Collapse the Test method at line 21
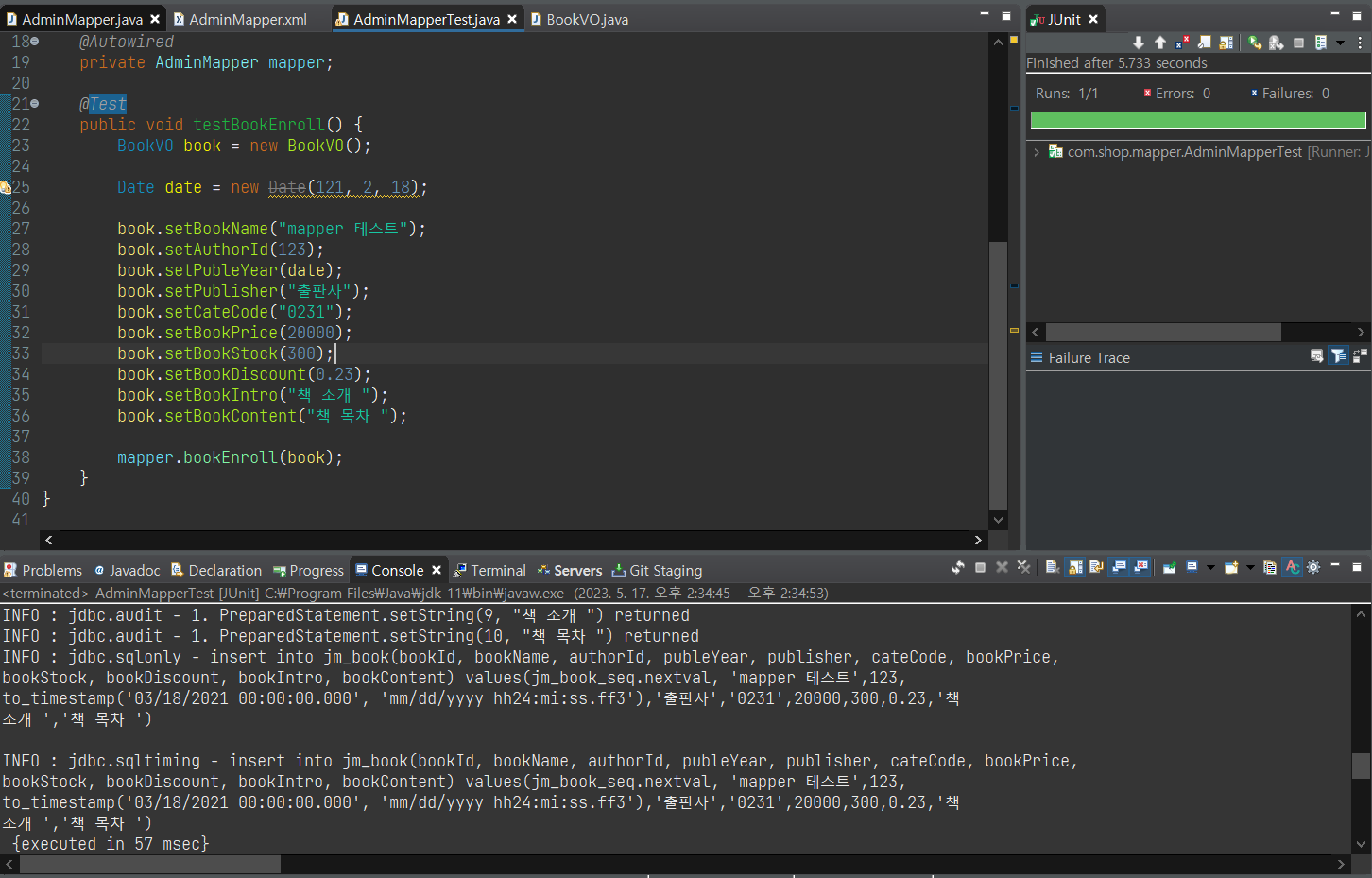 tap(35, 104)
